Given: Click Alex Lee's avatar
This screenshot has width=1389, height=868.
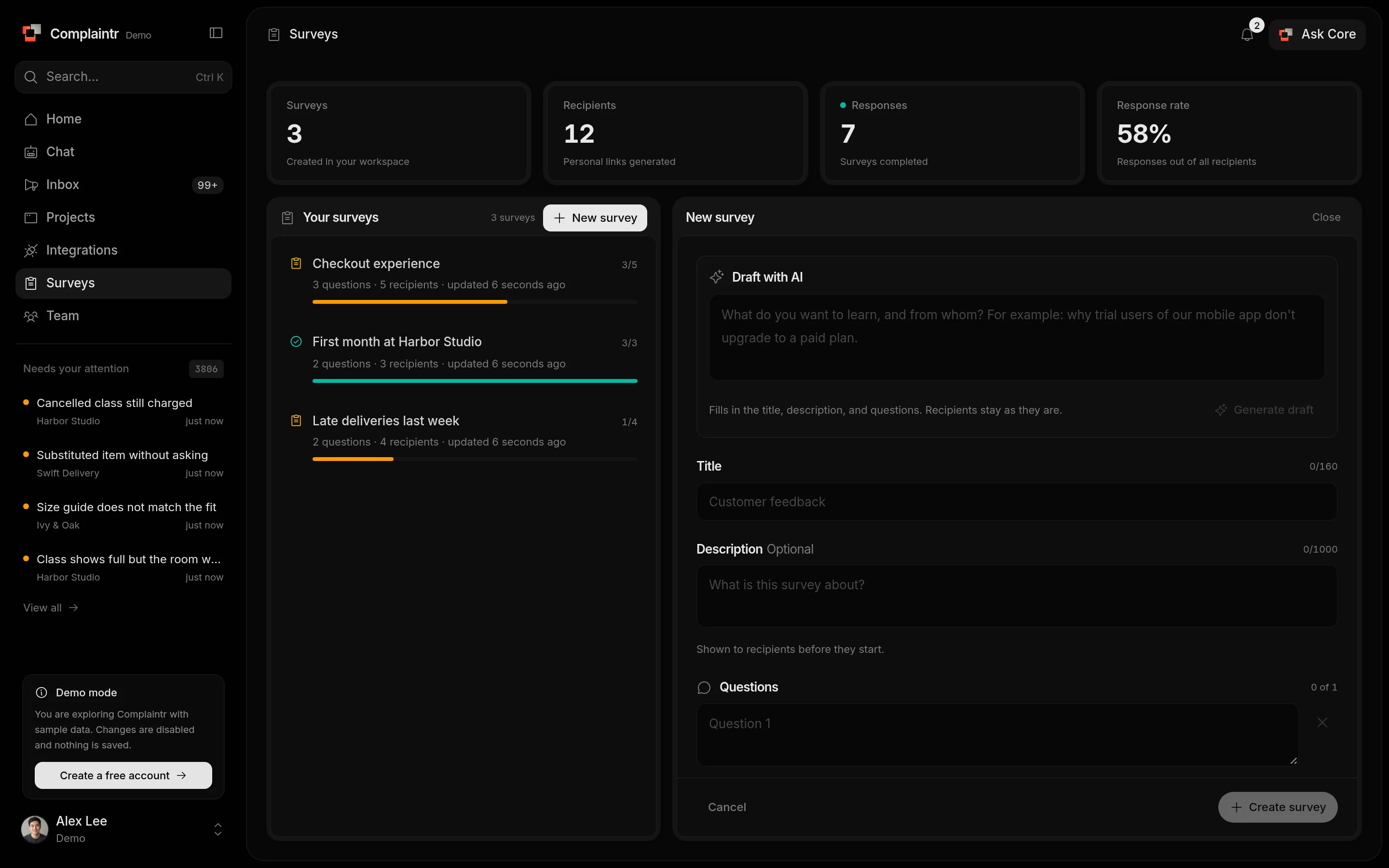Looking at the screenshot, I should (34, 829).
